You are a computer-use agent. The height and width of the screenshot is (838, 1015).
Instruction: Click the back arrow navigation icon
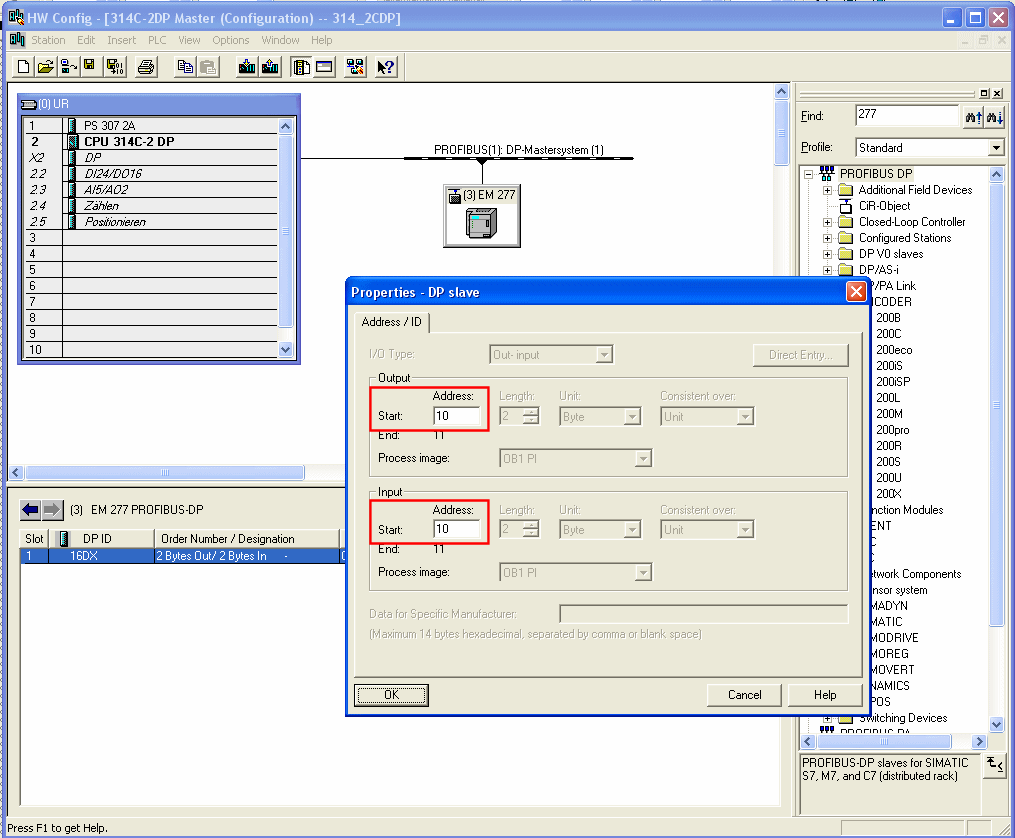[x=30, y=510]
